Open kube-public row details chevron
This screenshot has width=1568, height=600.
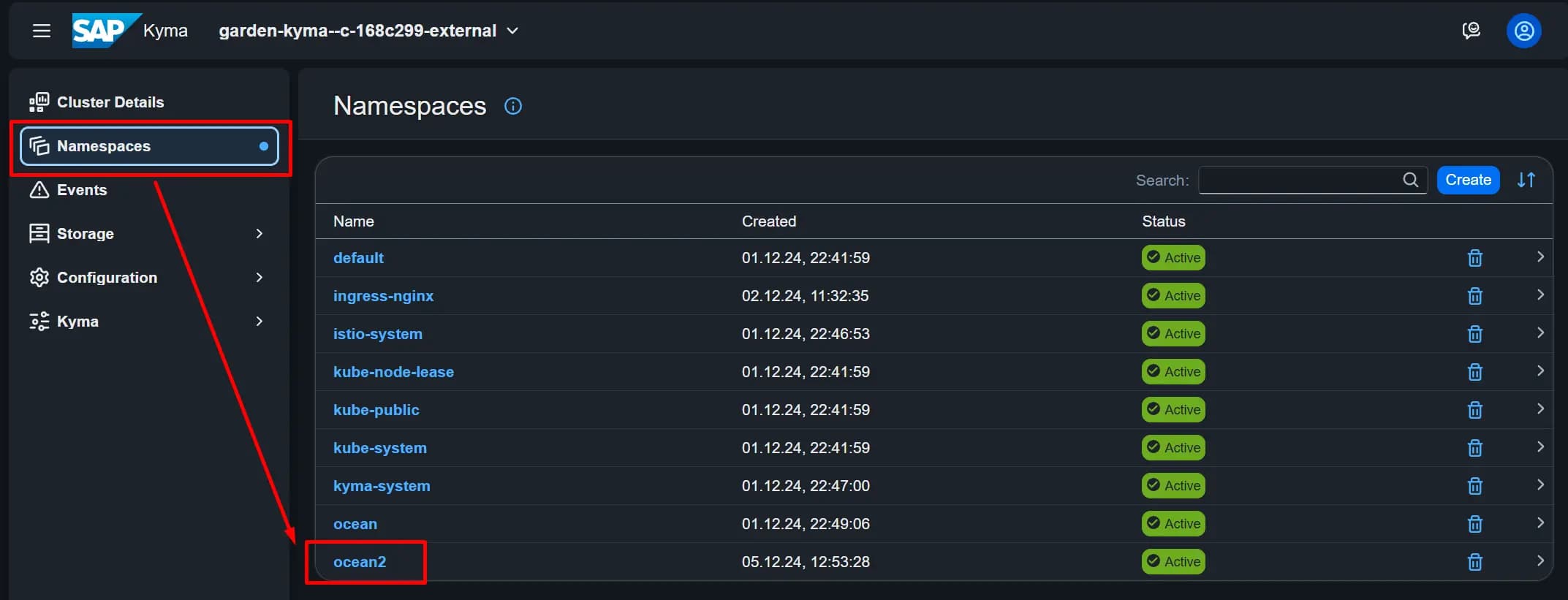pyautogui.click(x=1540, y=409)
